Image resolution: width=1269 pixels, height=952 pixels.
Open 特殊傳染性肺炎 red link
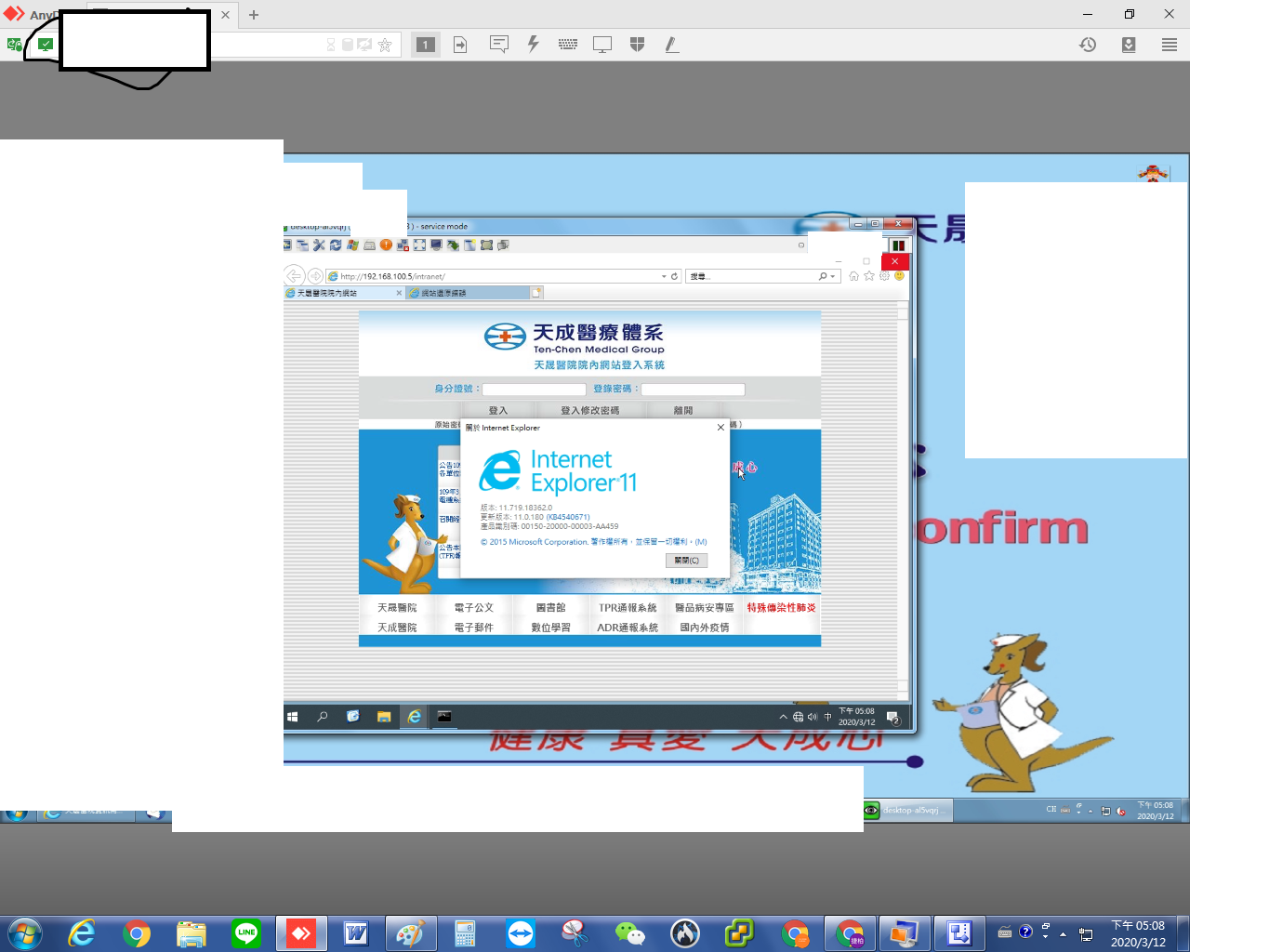781,607
